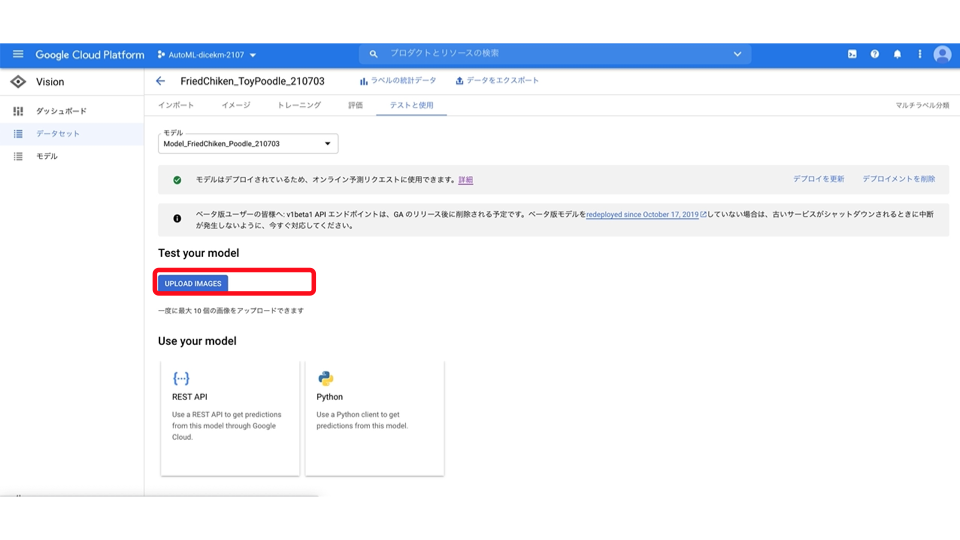Click the Vision product icon
Viewport: 960px width, 540px height.
tap(18, 81)
